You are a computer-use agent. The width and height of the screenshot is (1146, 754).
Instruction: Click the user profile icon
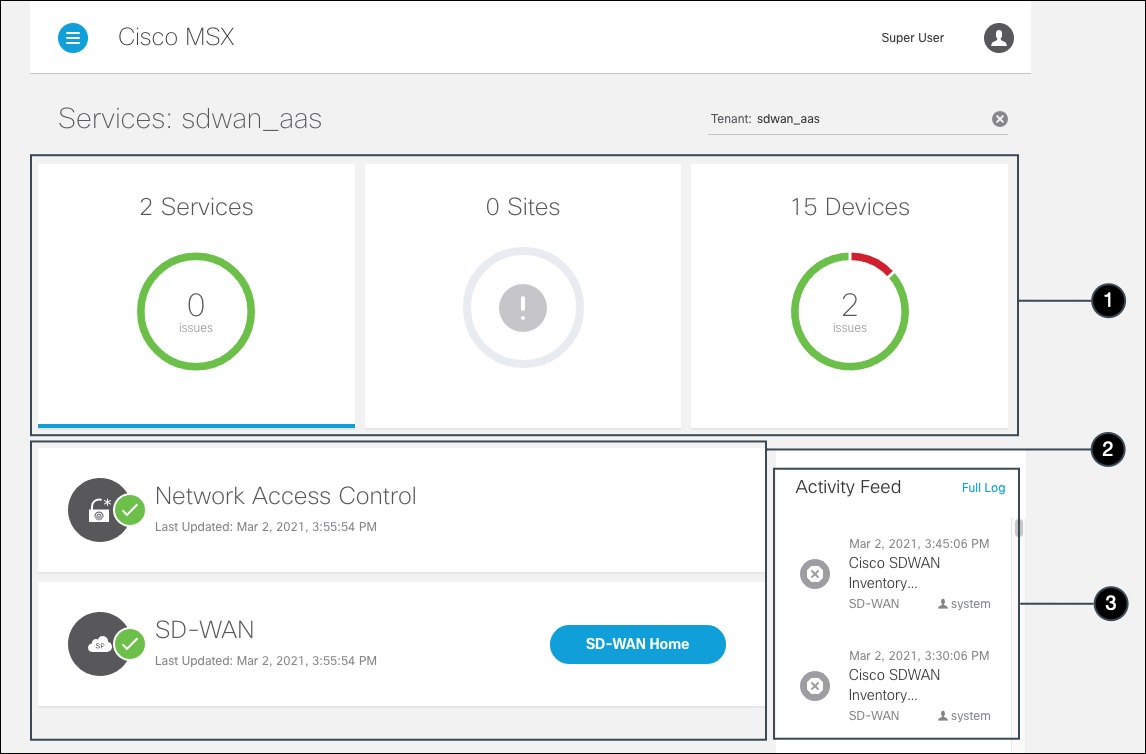[997, 37]
